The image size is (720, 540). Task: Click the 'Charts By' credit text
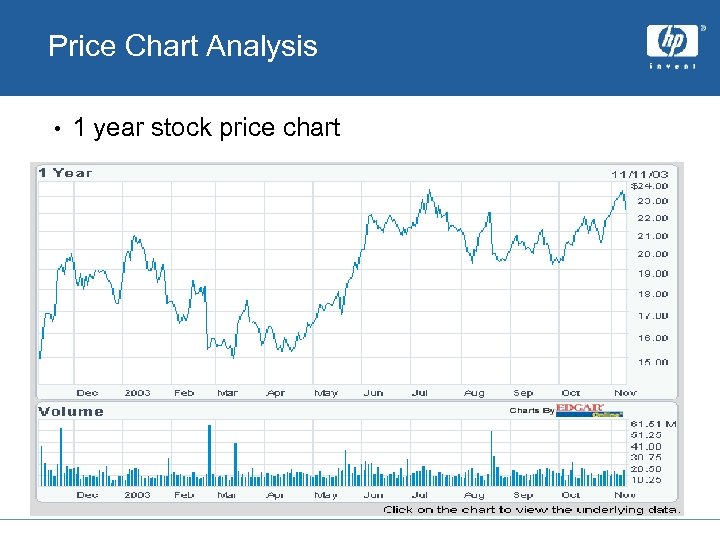point(531,410)
